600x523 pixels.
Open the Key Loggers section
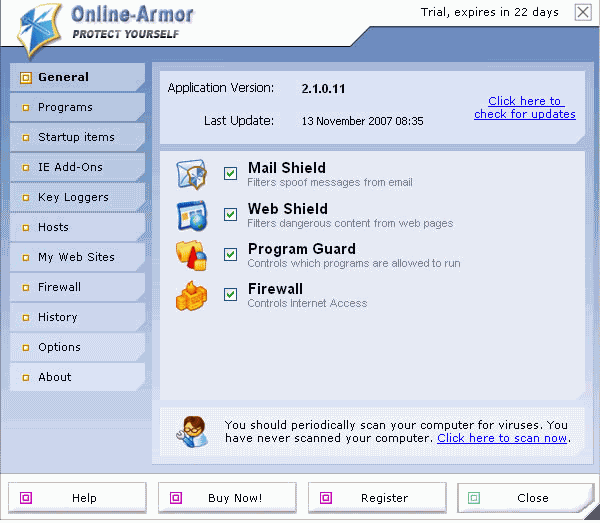(x=77, y=197)
